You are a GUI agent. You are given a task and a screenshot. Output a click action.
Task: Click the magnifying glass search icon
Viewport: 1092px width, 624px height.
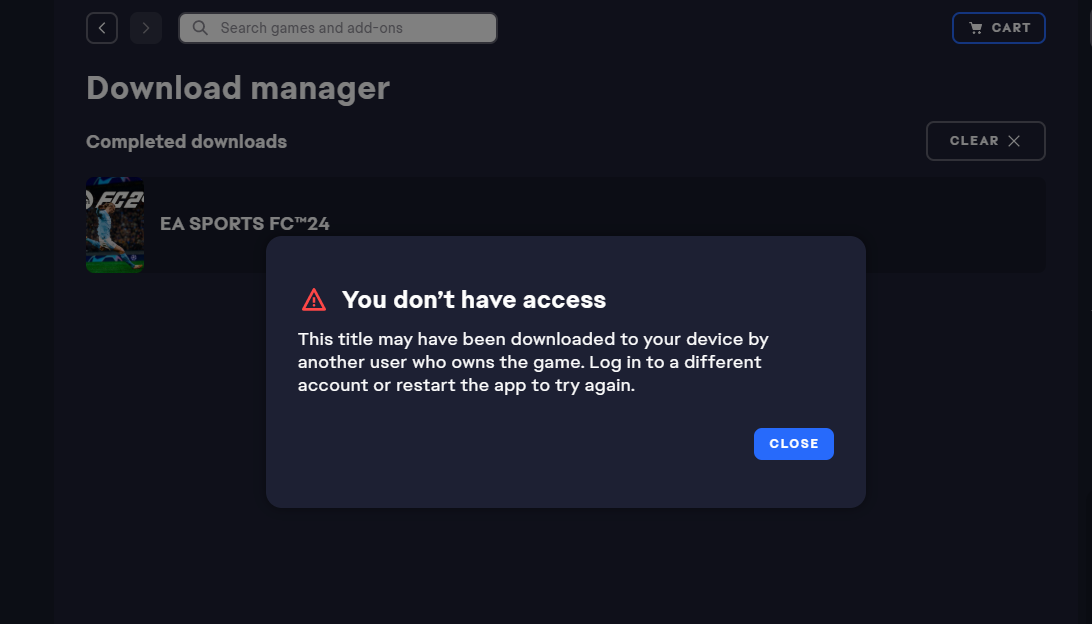coord(200,28)
